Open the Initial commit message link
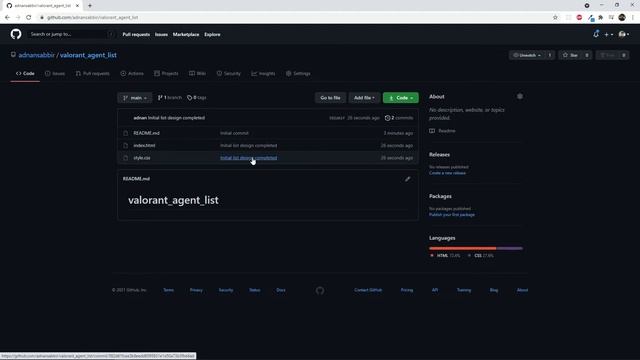This screenshot has width=640, height=360. point(234,133)
